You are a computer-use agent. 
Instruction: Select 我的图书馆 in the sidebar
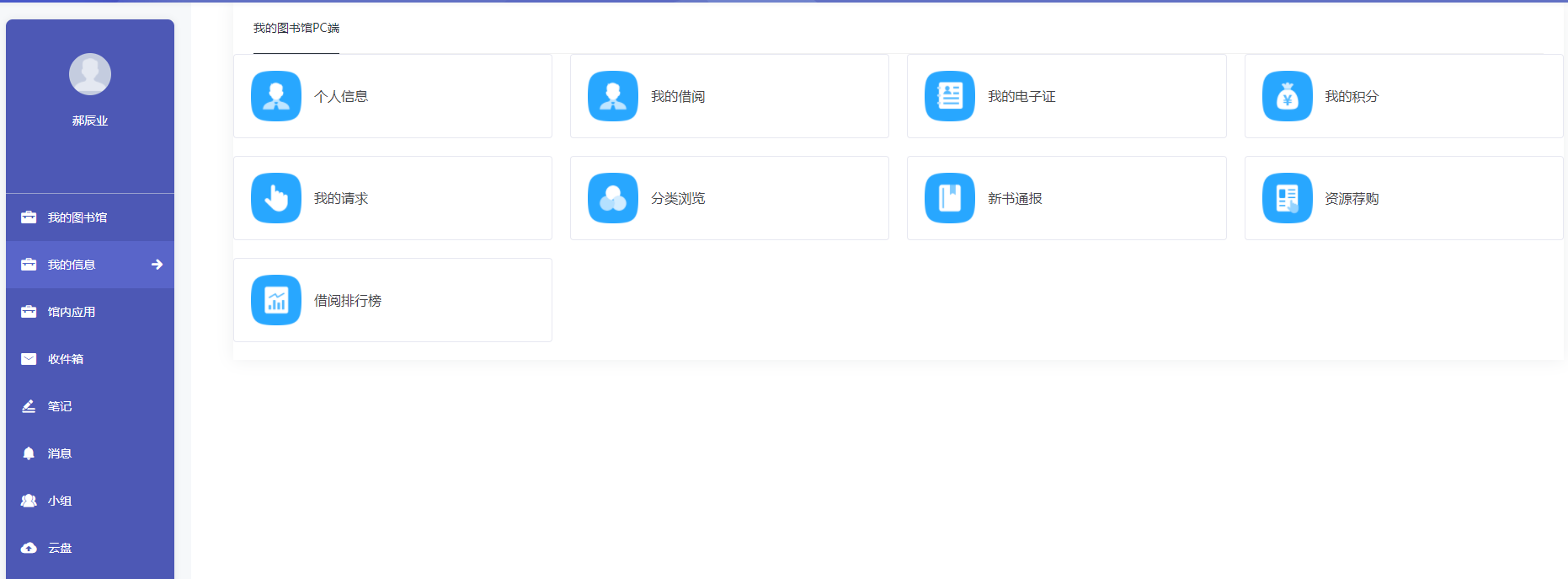pyautogui.click(x=77, y=217)
